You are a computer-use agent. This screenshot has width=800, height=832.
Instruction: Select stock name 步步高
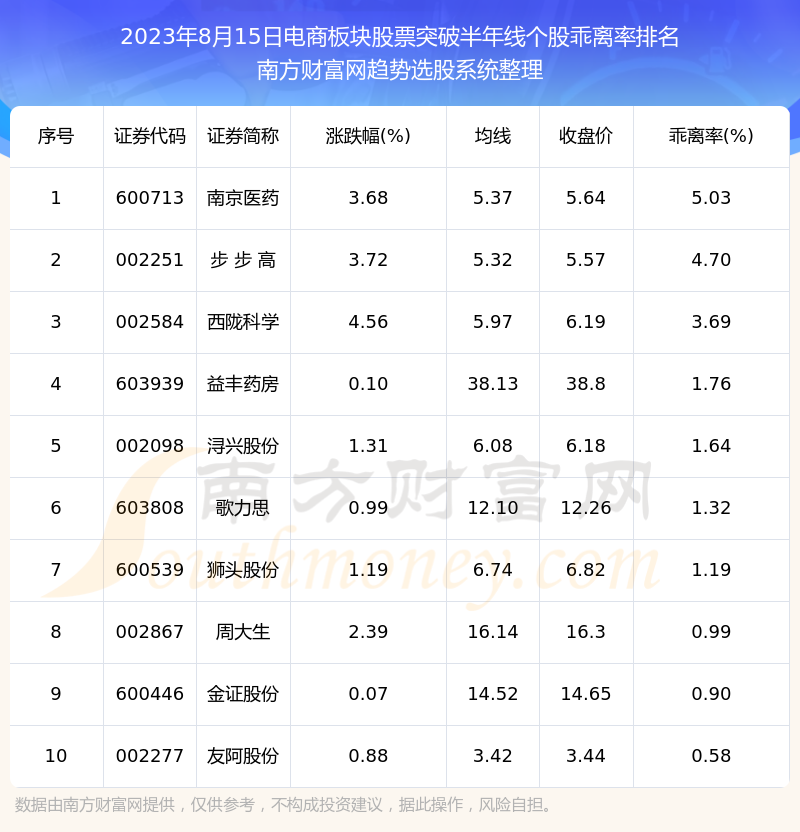[243, 260]
